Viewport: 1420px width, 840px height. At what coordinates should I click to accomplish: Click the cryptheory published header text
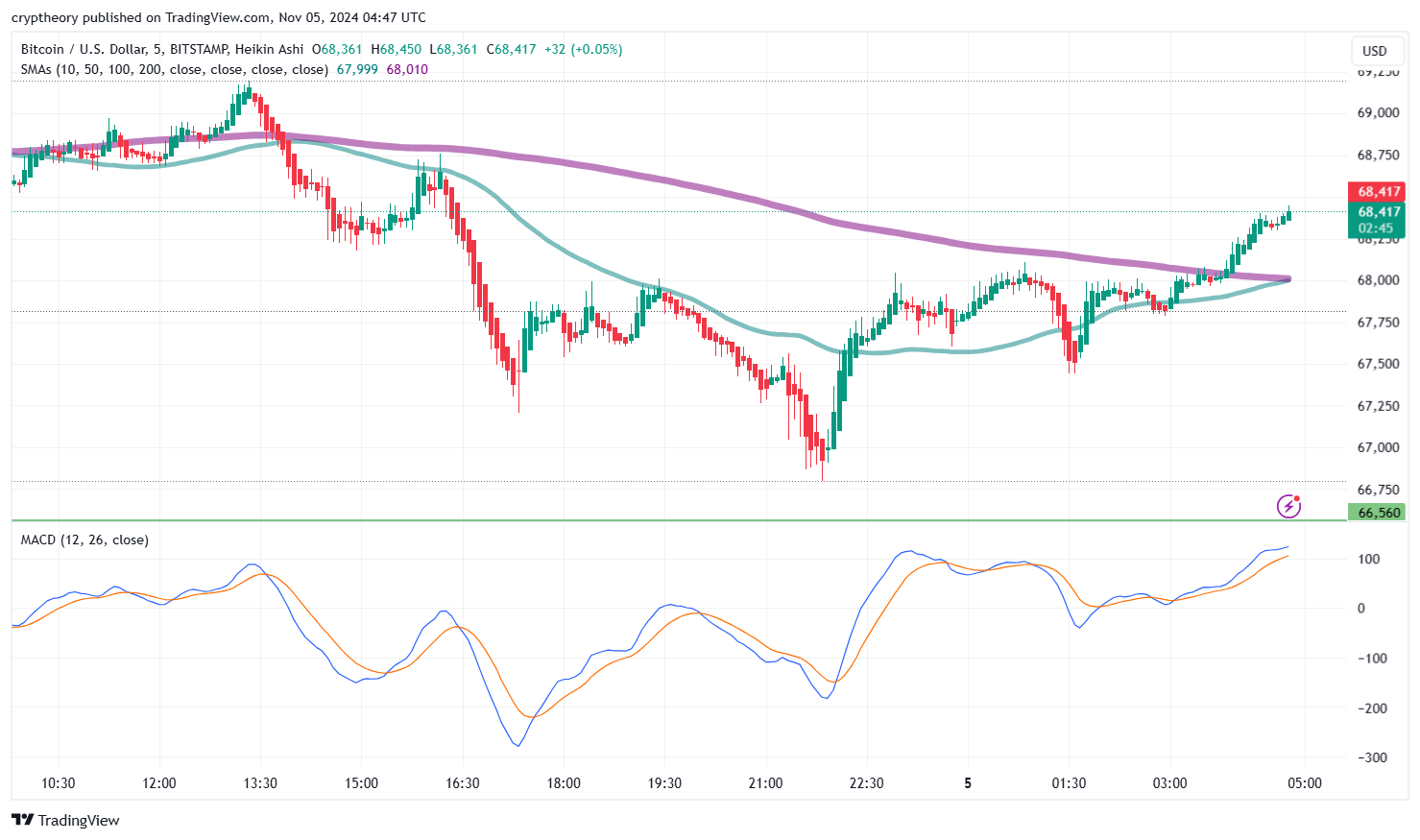219,17
